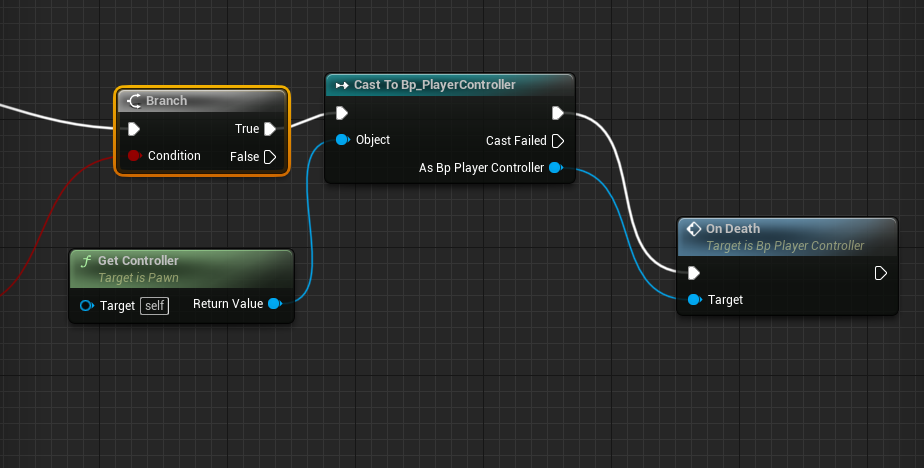Viewport: 924px width, 468px height.
Task: Click the On Death output execution pin
Action: pyautogui.click(x=880, y=273)
